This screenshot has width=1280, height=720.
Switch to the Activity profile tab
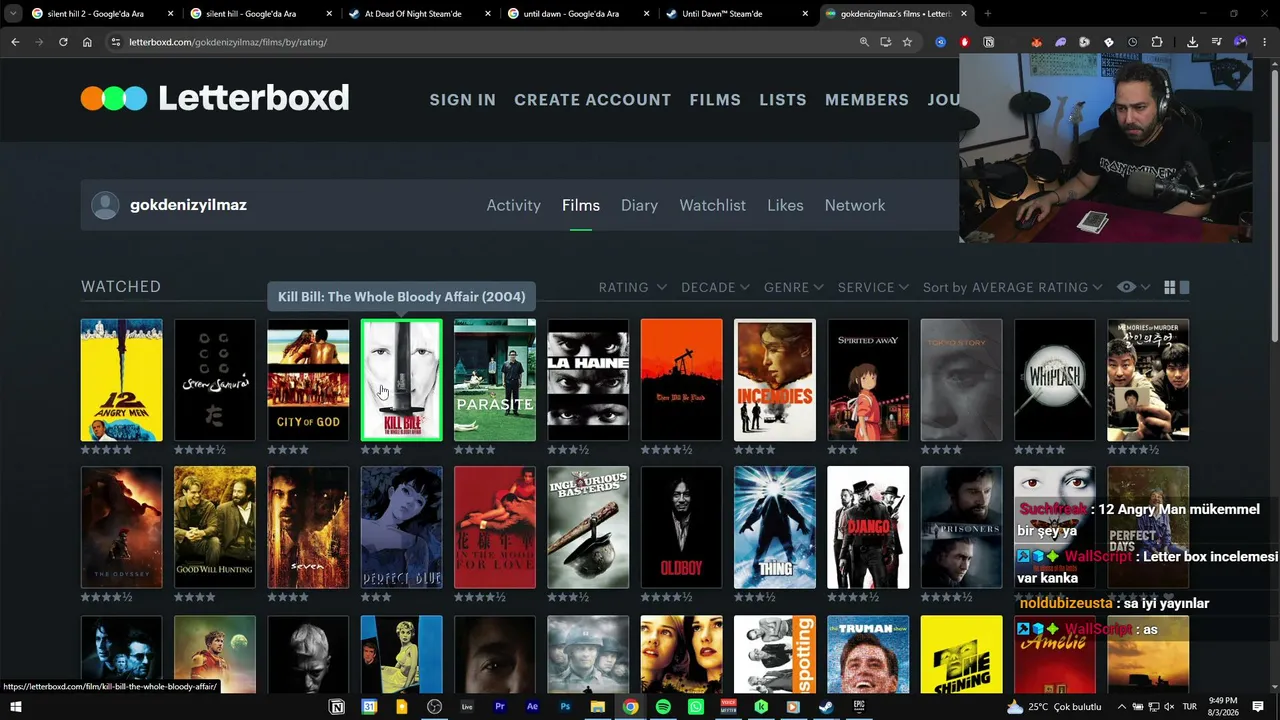coord(513,205)
